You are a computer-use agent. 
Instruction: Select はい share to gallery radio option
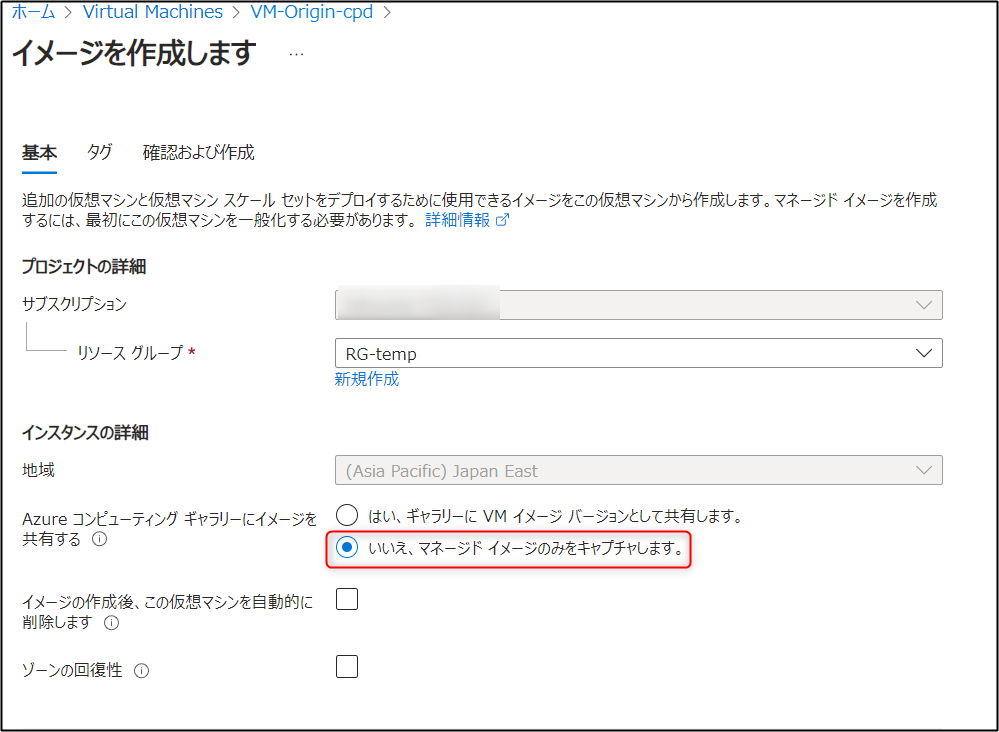347,515
